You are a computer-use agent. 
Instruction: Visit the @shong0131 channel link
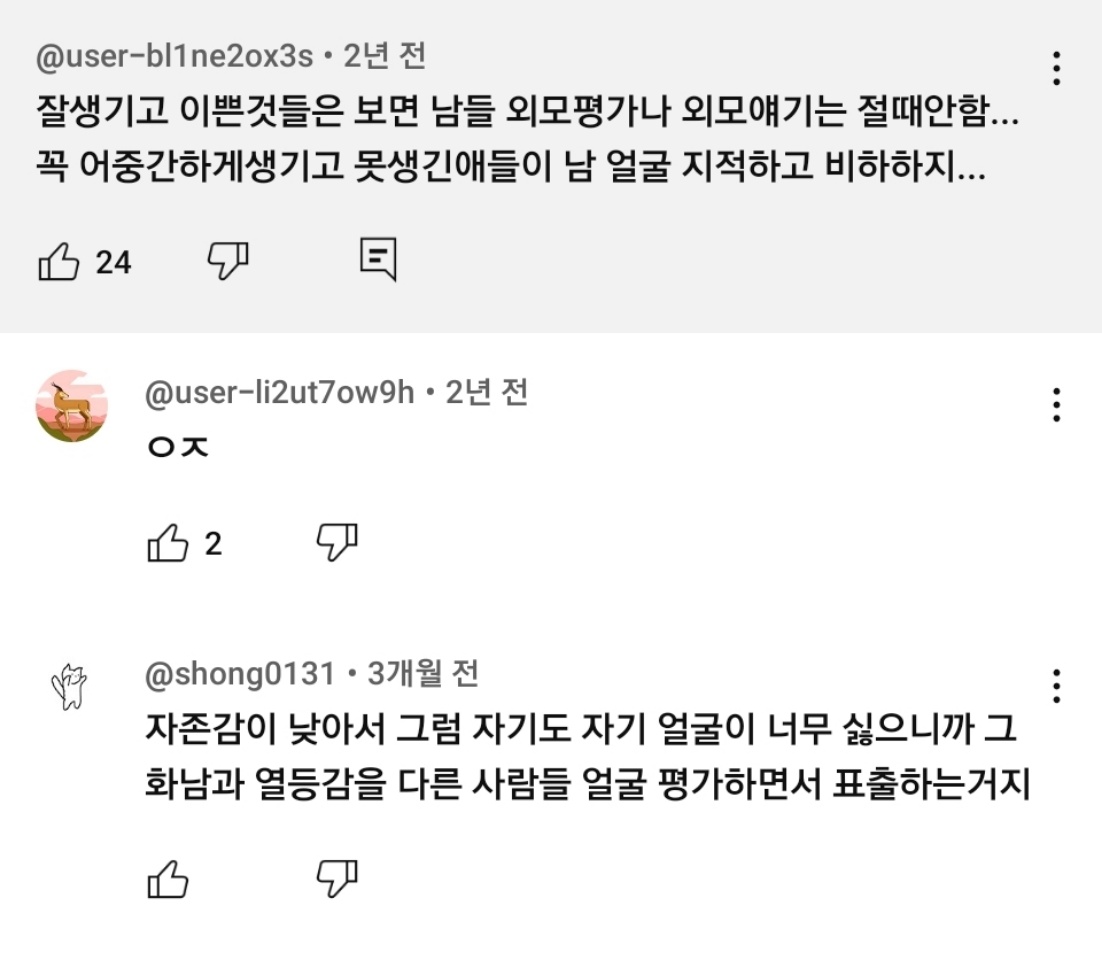pyautogui.click(x=240, y=675)
